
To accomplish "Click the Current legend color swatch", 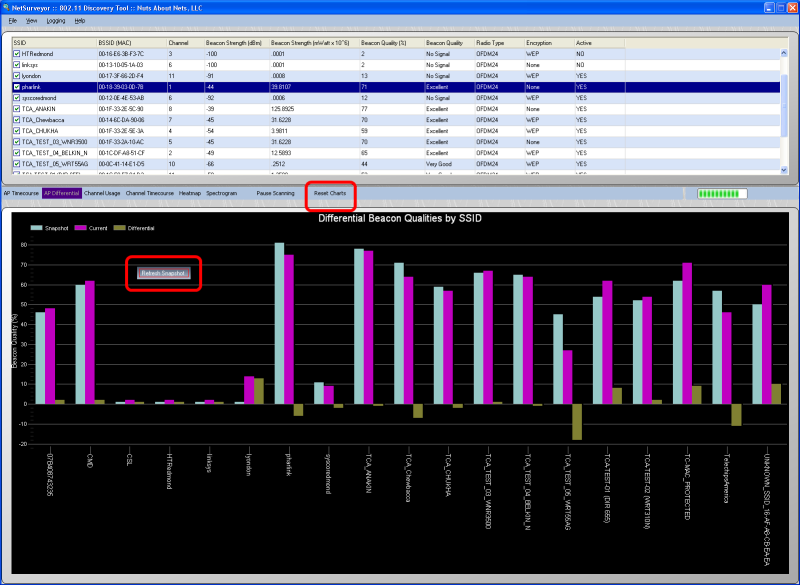I will tap(80, 228).
